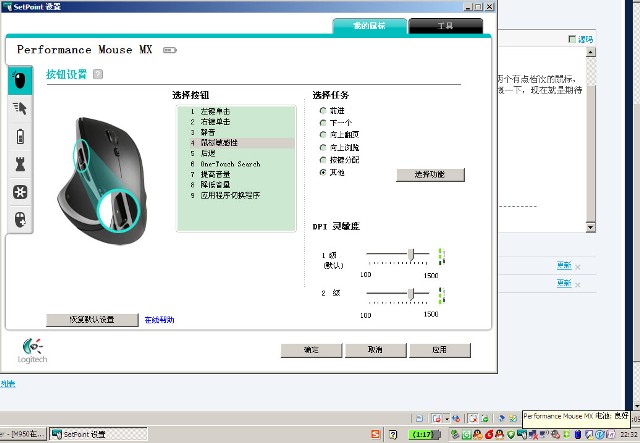Open the advanced settings asterisk sidebar icon
640x443 pixels.
click(x=20, y=192)
